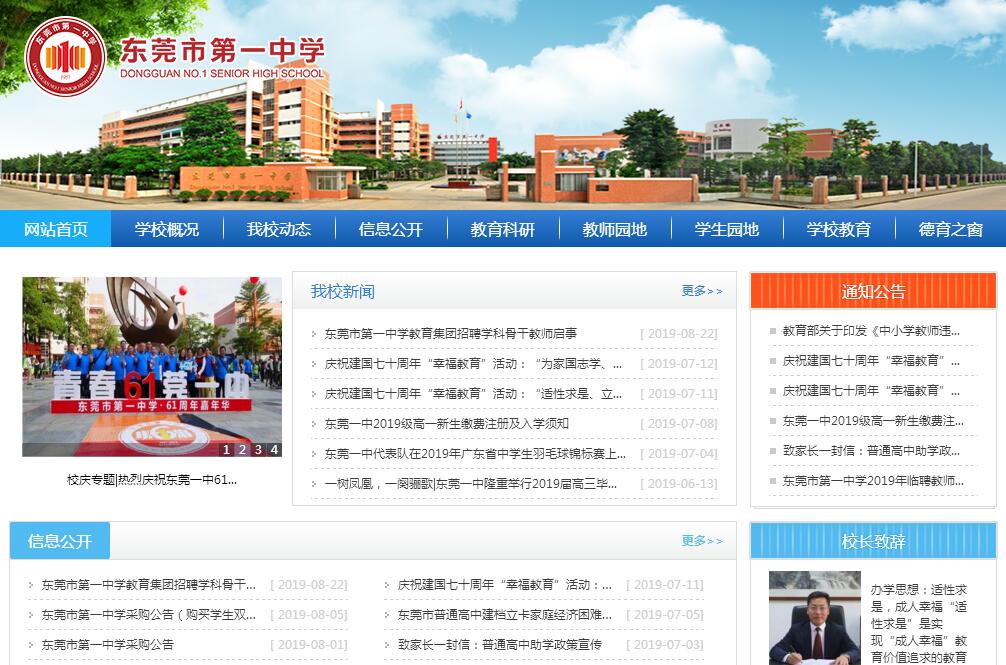Click the Dongguan No.1 school logo emblem

(x=65, y=57)
